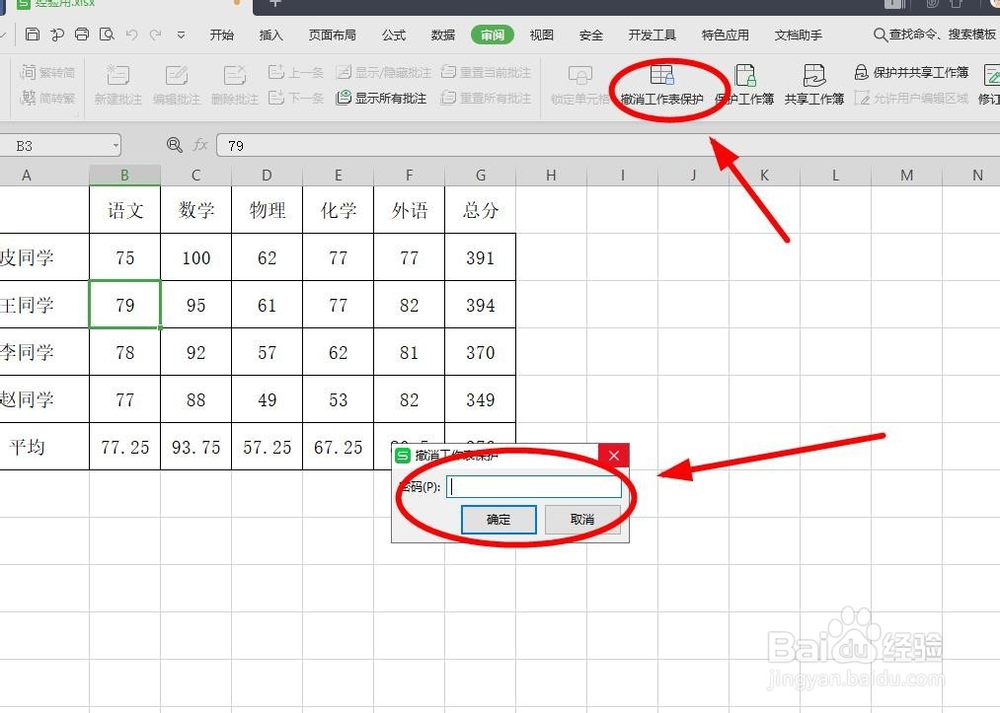1000x713 pixels.
Task: Click the Save icon in quick access toolbar
Action: [32, 34]
